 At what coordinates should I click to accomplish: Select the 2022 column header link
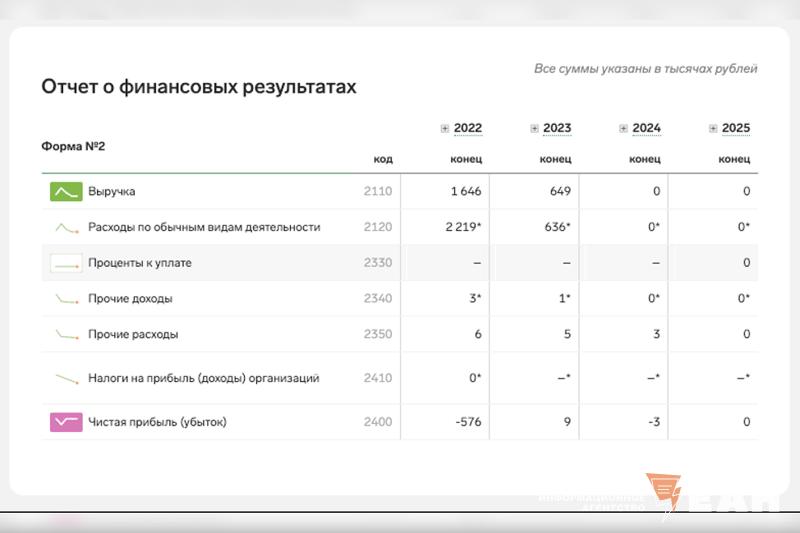tap(467, 129)
